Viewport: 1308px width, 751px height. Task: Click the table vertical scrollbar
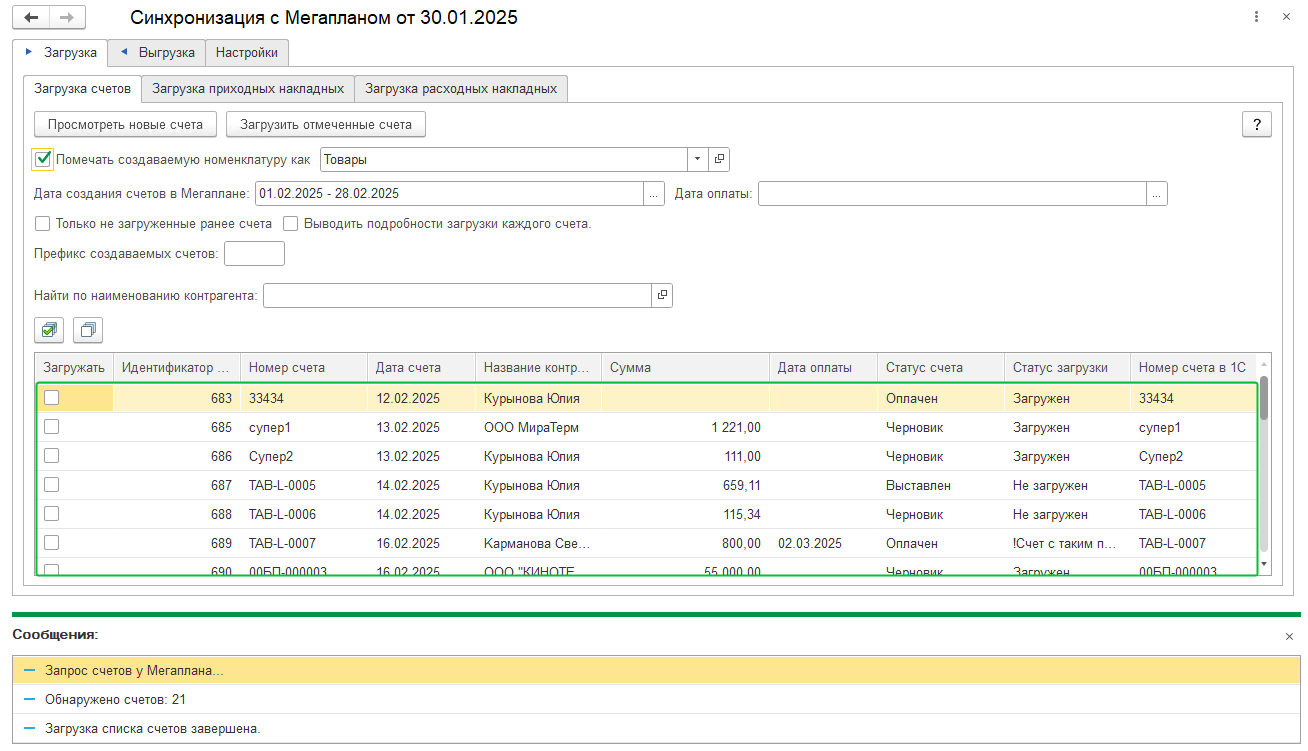1264,470
